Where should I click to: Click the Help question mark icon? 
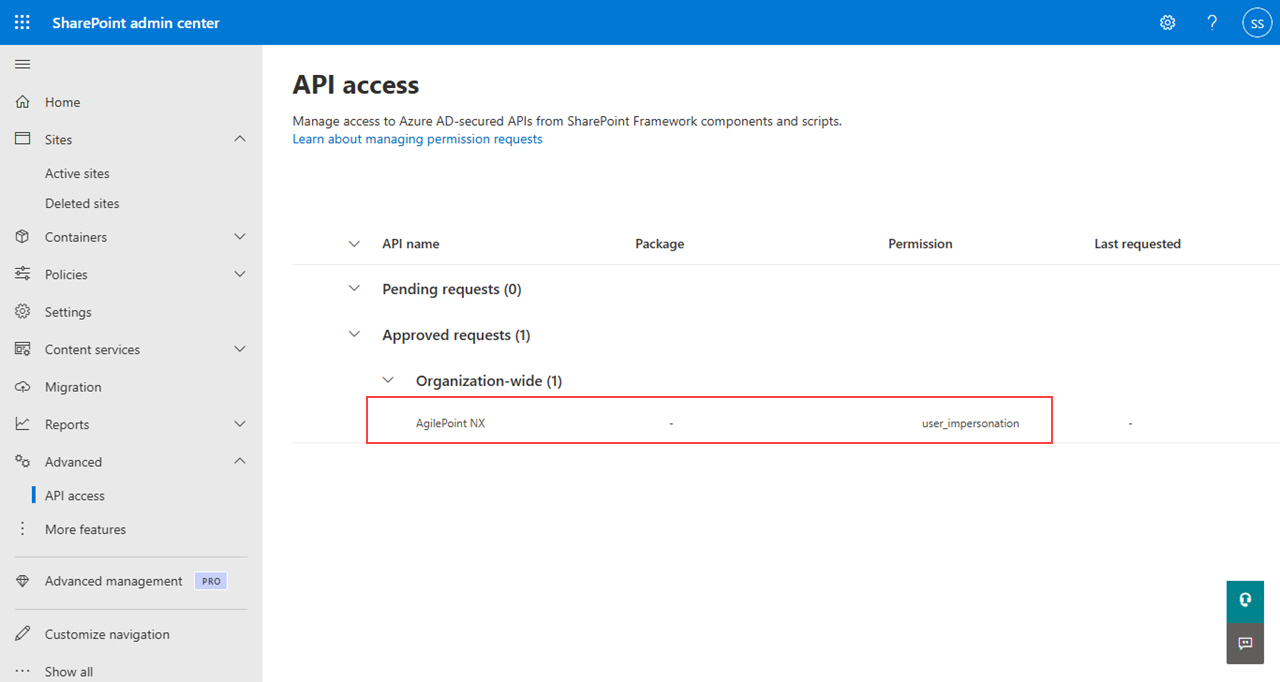(1212, 22)
